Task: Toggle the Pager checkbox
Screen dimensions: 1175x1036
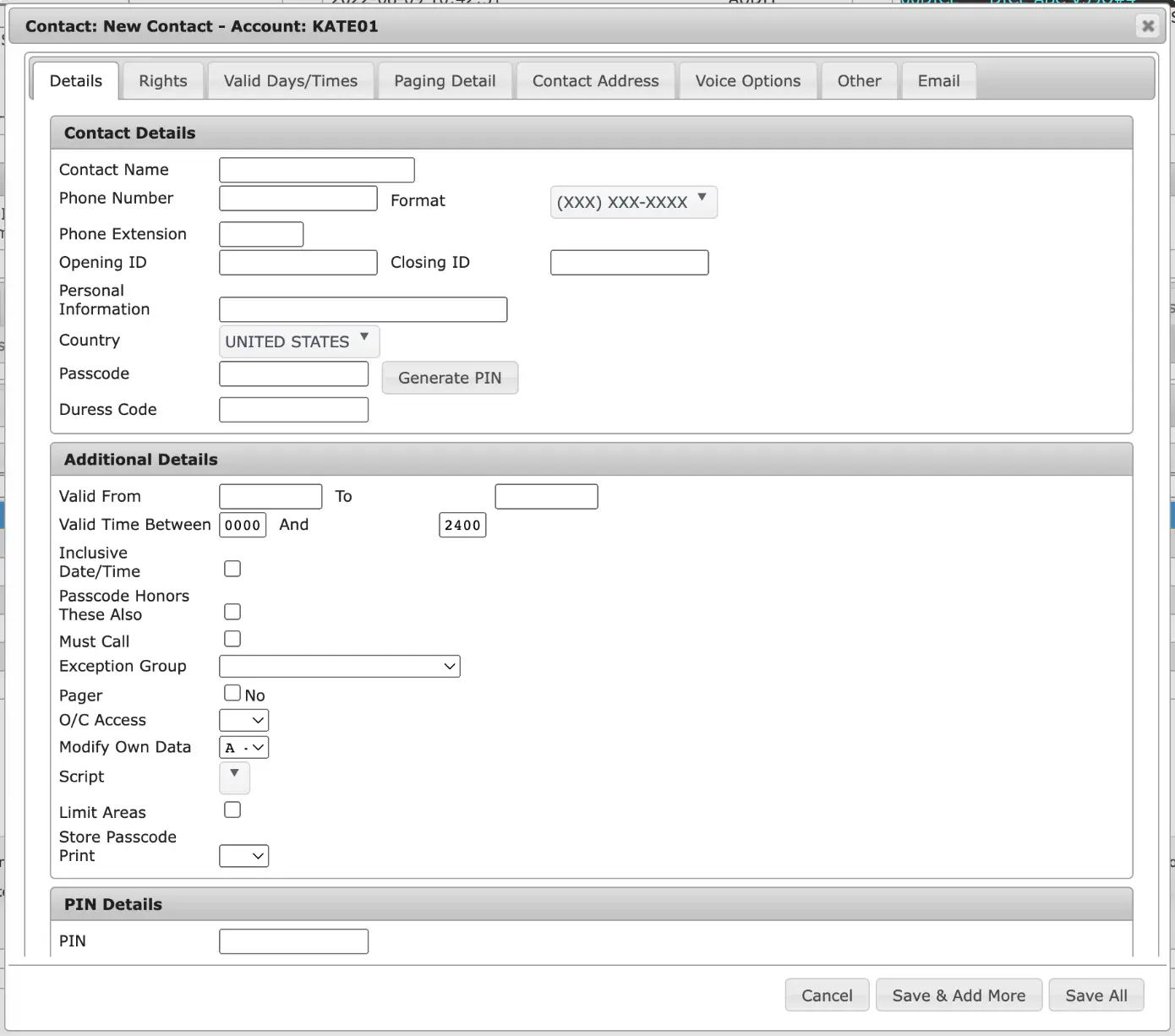Action: (x=232, y=693)
